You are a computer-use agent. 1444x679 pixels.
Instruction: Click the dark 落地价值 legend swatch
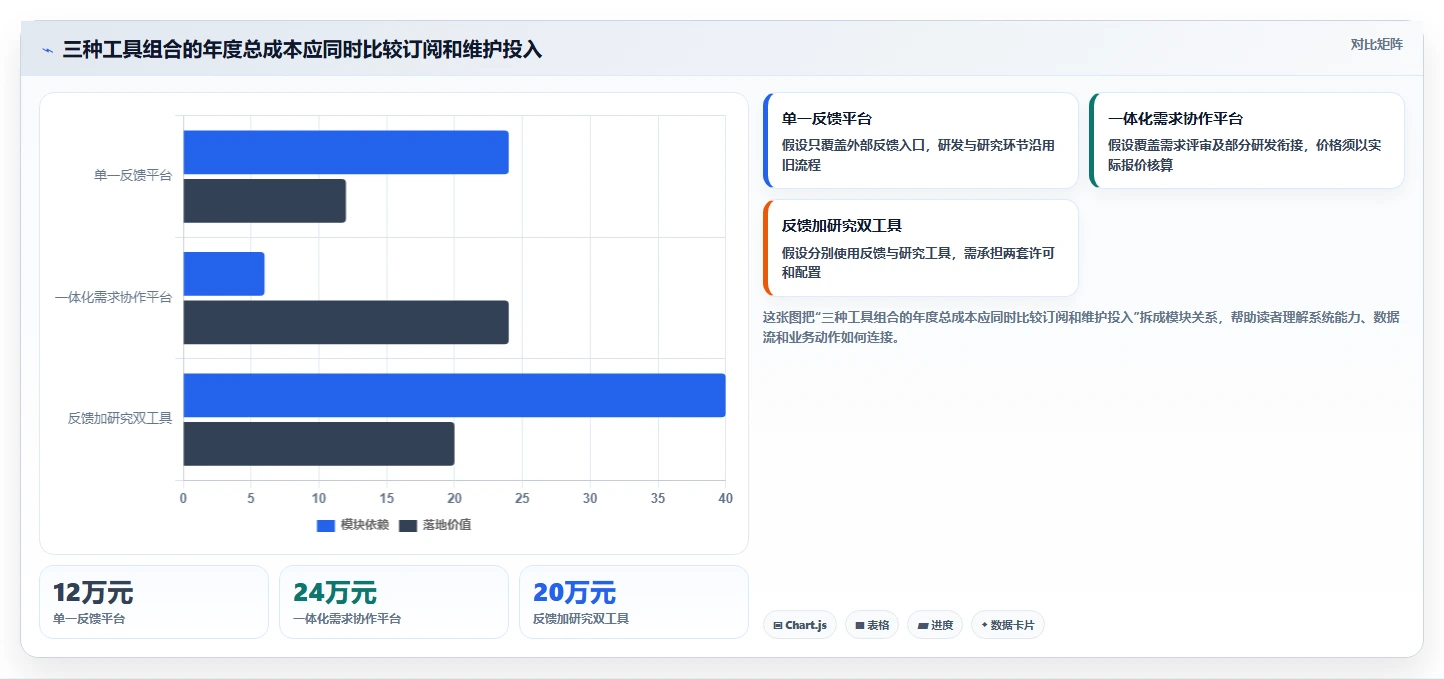pos(408,525)
